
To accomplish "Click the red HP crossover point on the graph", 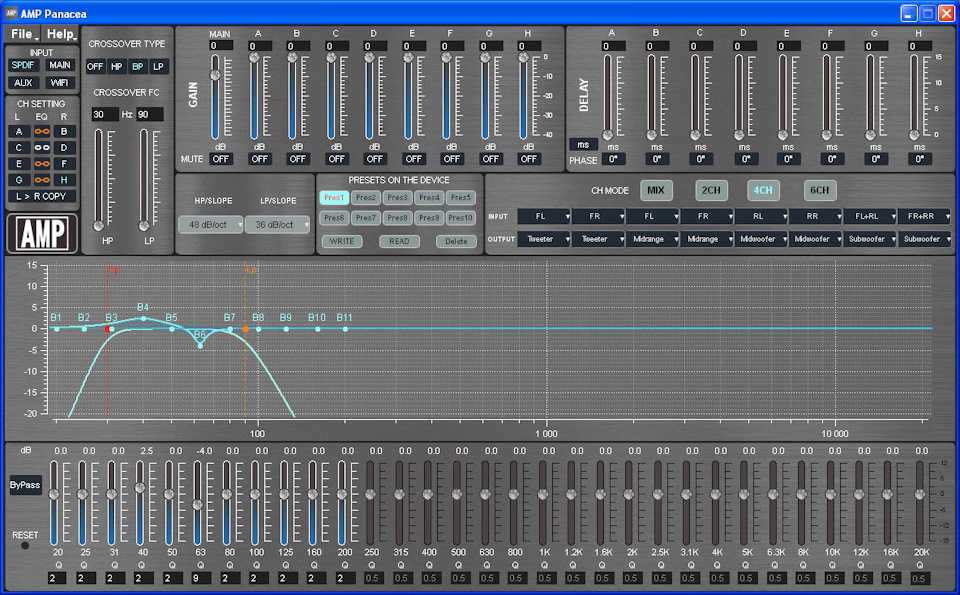I will 108,329.
